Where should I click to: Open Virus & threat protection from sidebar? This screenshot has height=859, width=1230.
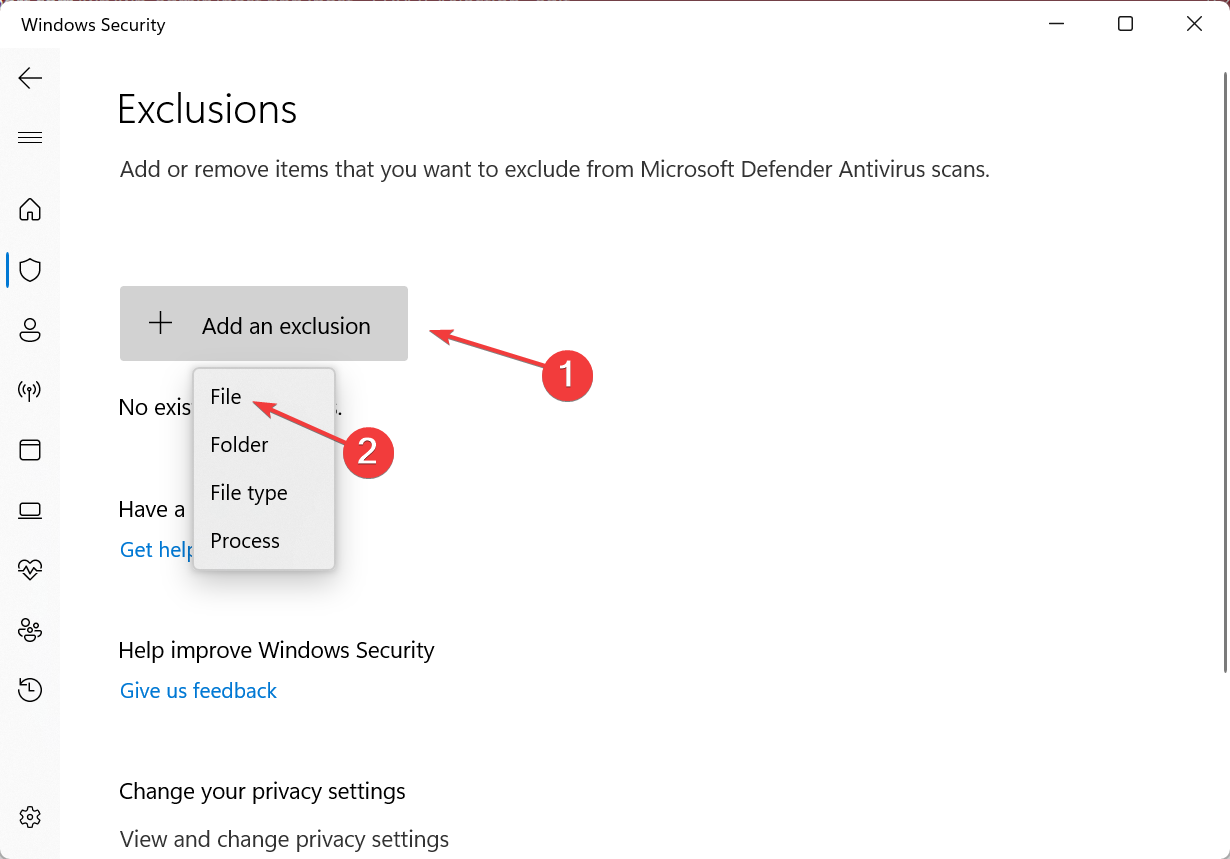30,270
